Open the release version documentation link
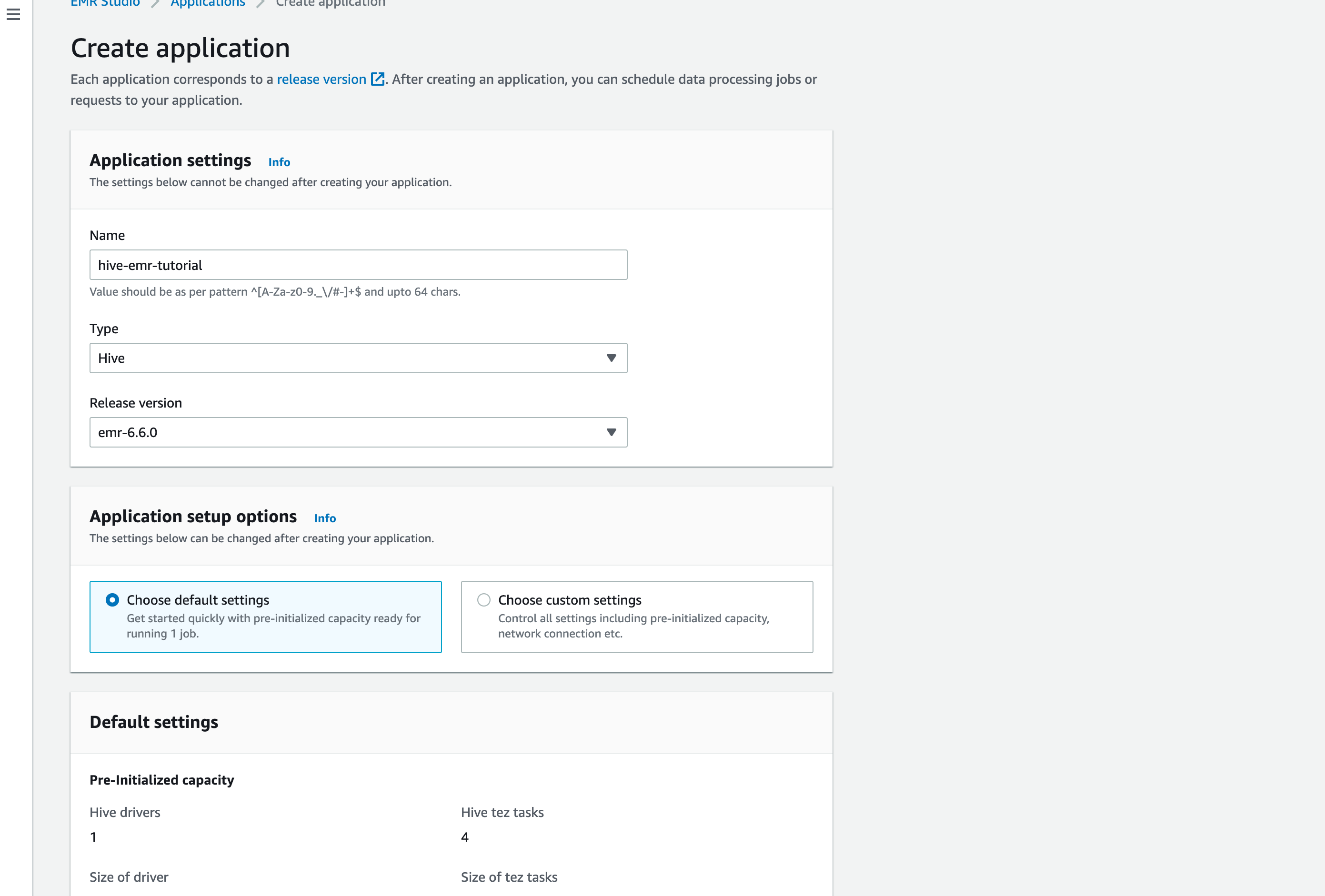Viewport: 1325px width, 896px height. (x=321, y=79)
